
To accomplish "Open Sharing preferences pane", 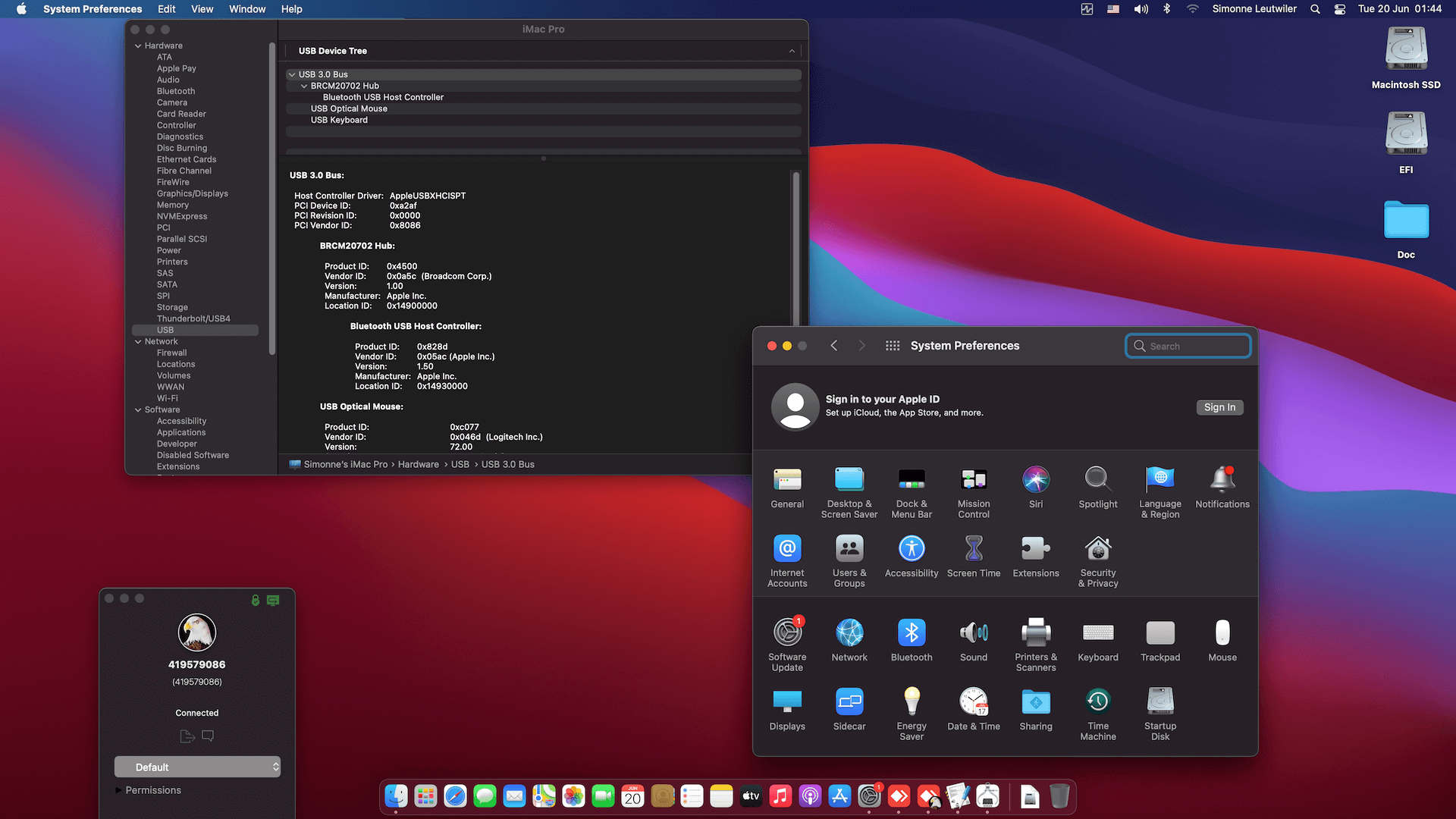I will point(1036,709).
